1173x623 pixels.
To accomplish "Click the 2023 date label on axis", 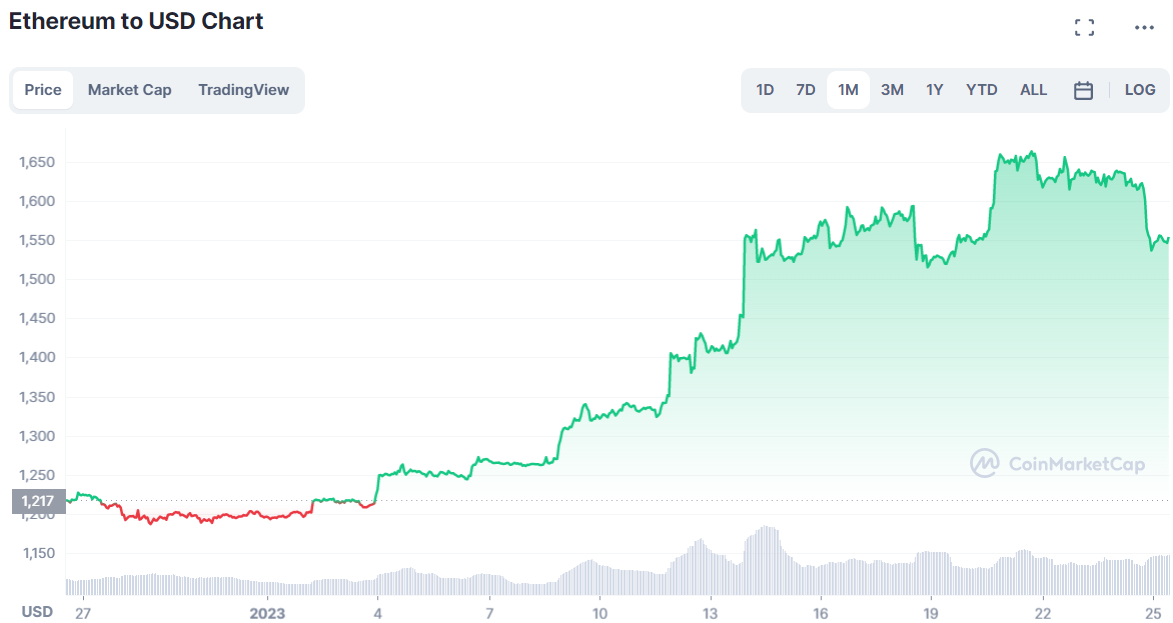I will click(268, 613).
